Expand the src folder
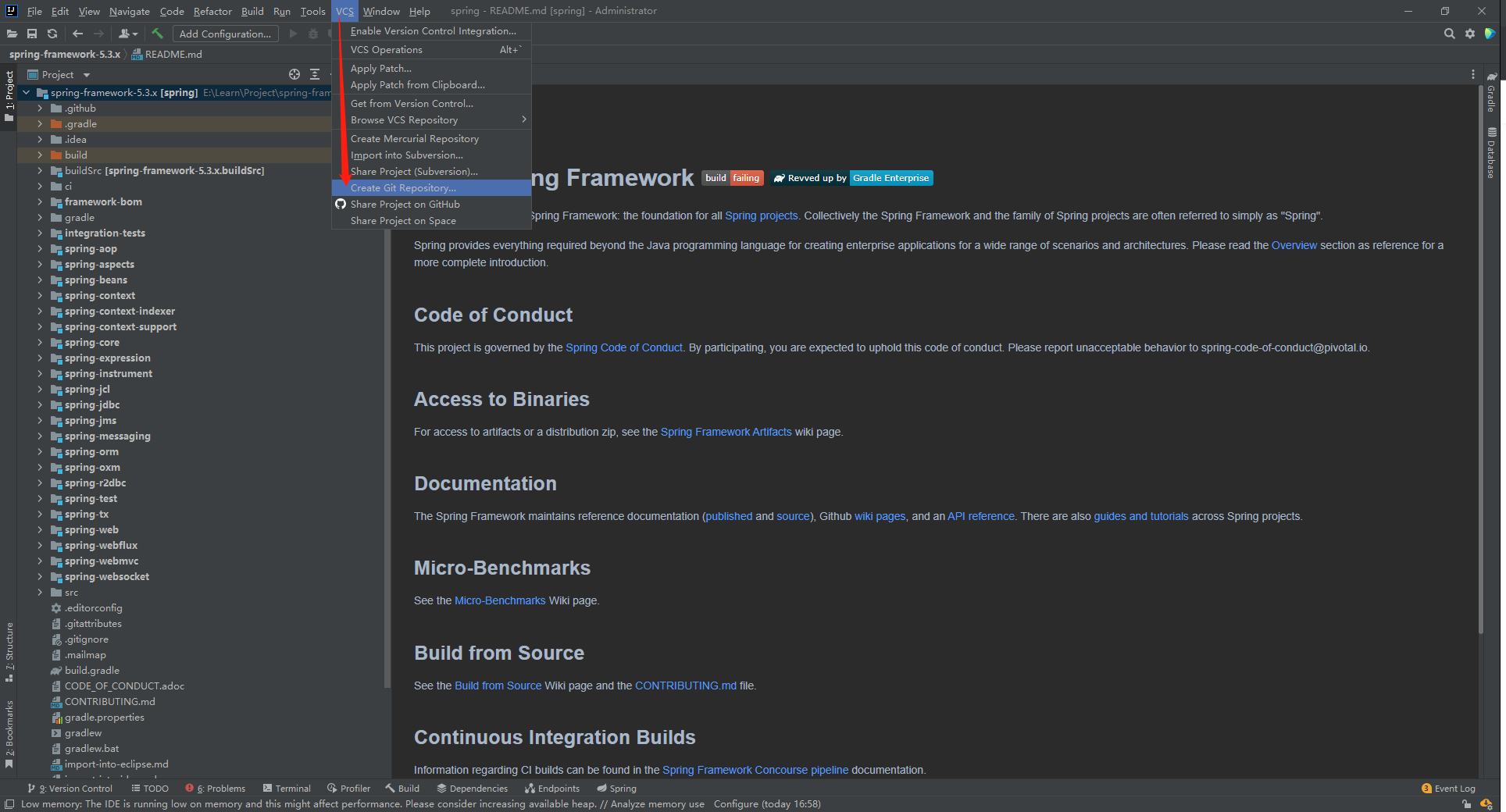Screen dimensions: 1506x812 pos(40,592)
